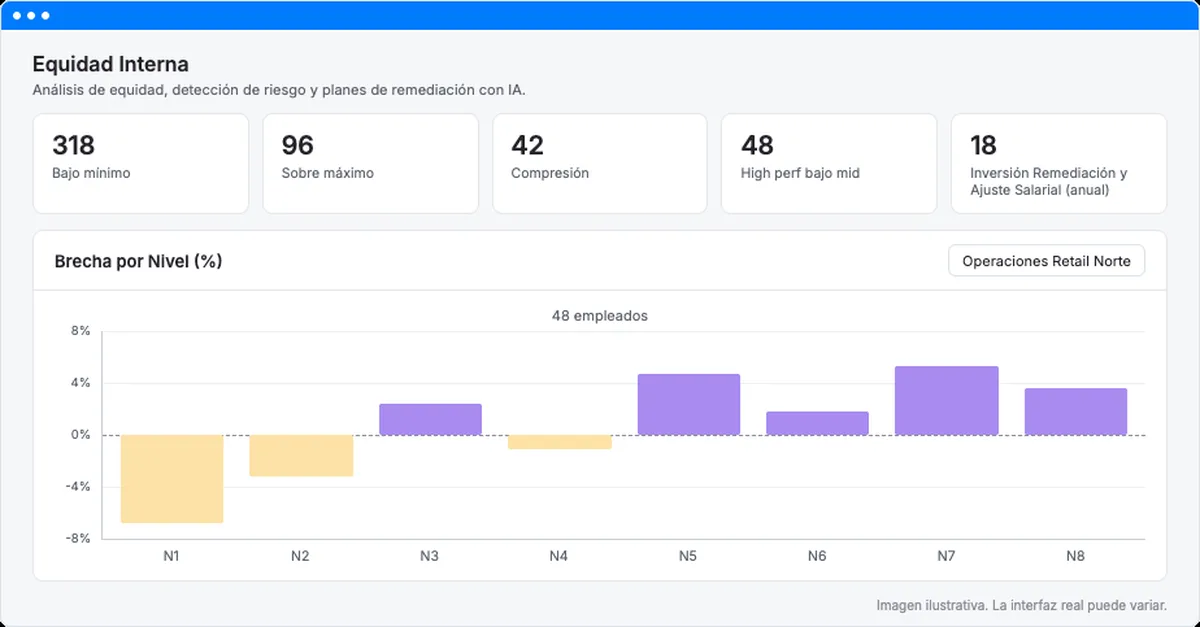
Task: Click the Brecha por Nivel (%) heading
Action: point(138,261)
